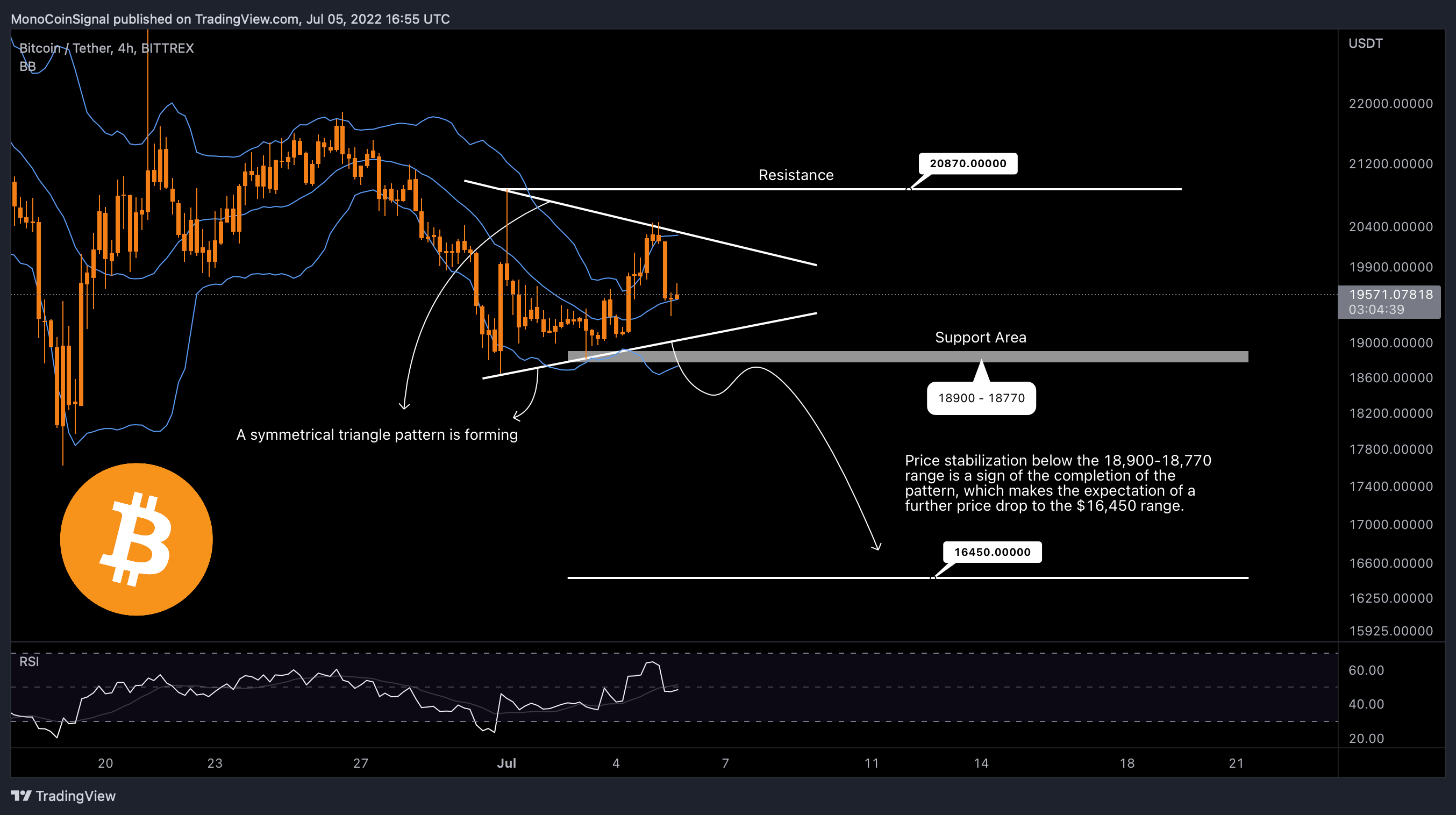Click the 18900 - 18770 support callout
The height and width of the screenshot is (815, 1456).
pos(981,398)
